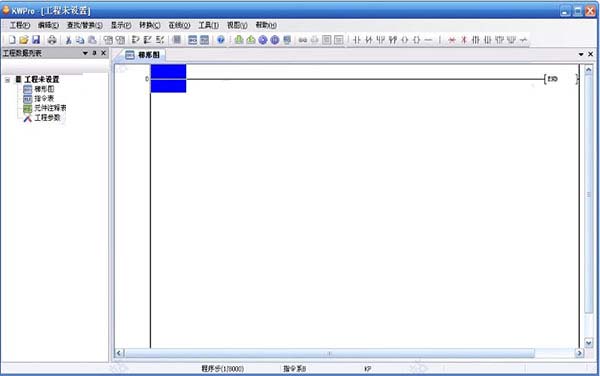
Task: Insert a parallel normally closed contact
Action: coord(393,40)
